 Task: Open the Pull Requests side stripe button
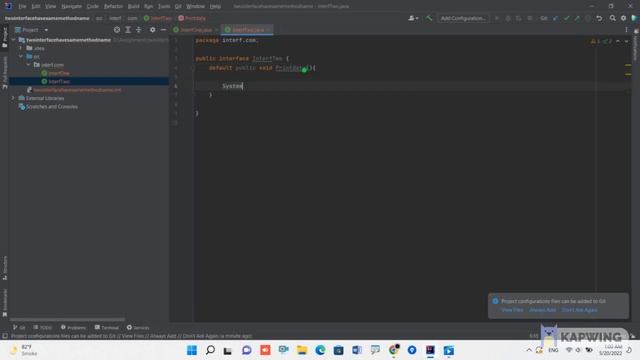tap(4, 73)
